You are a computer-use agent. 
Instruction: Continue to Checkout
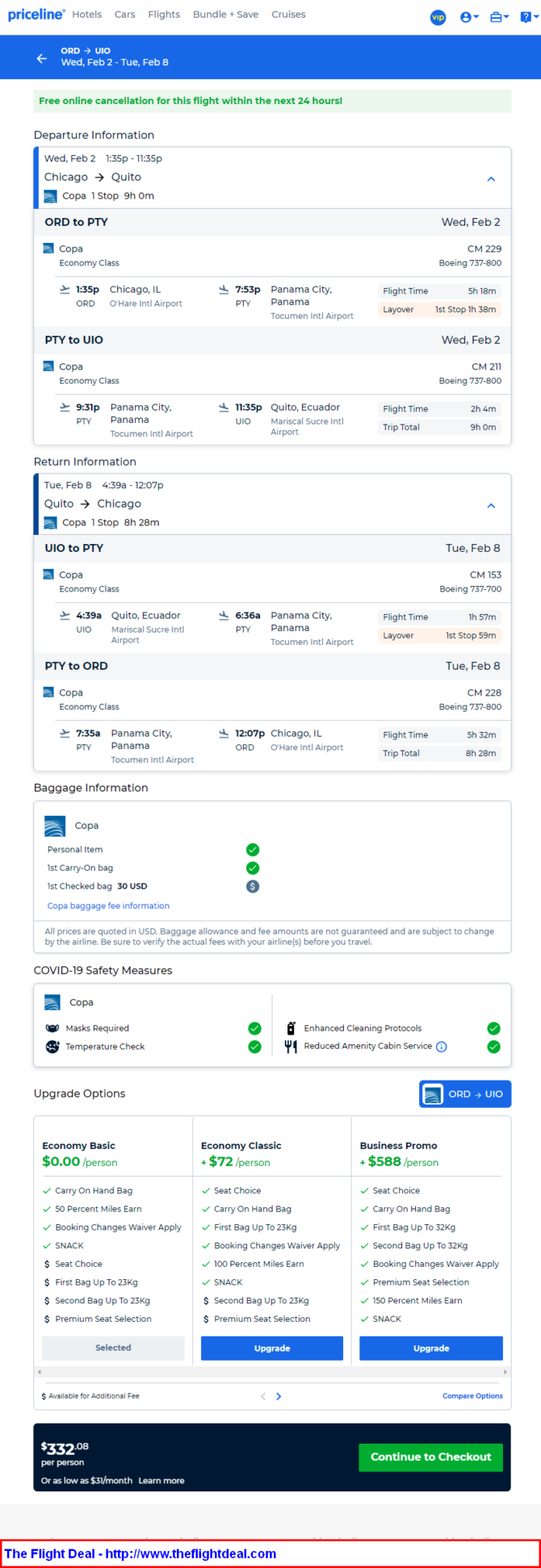[x=431, y=1457]
